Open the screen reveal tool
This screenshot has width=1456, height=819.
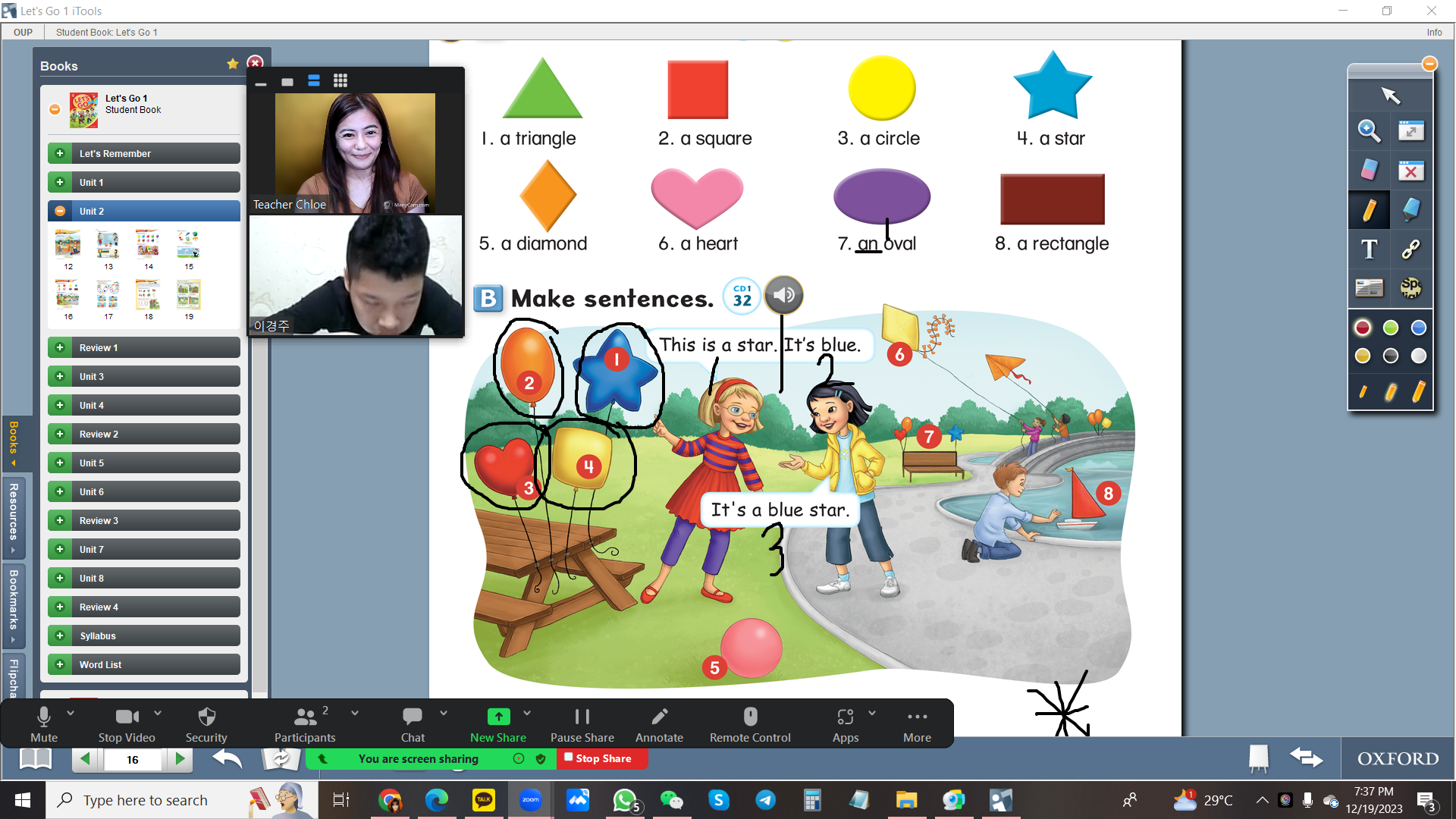[1369, 287]
